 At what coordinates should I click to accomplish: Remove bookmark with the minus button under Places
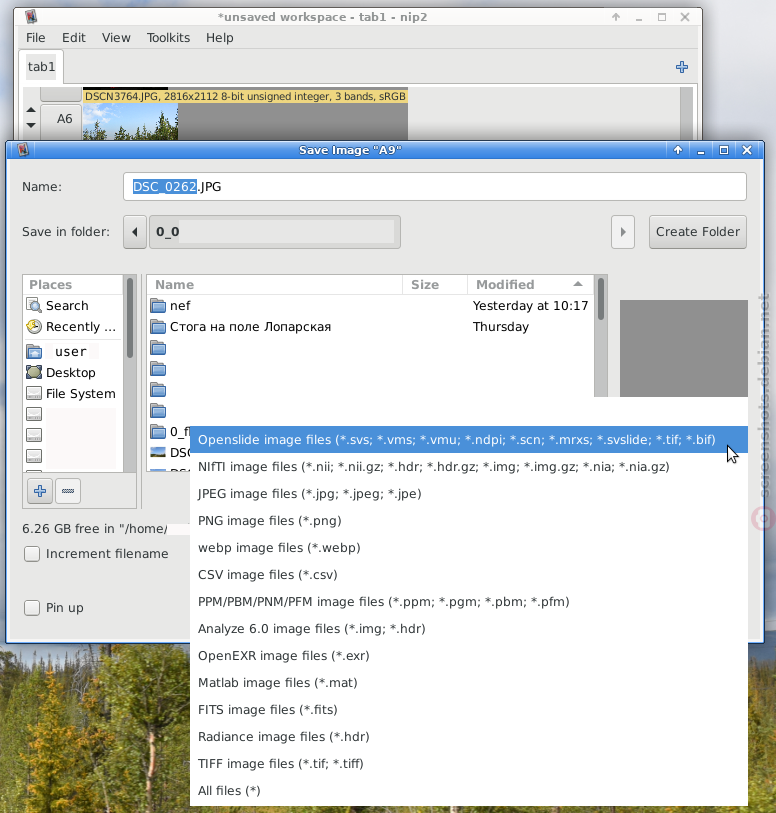pos(68,491)
